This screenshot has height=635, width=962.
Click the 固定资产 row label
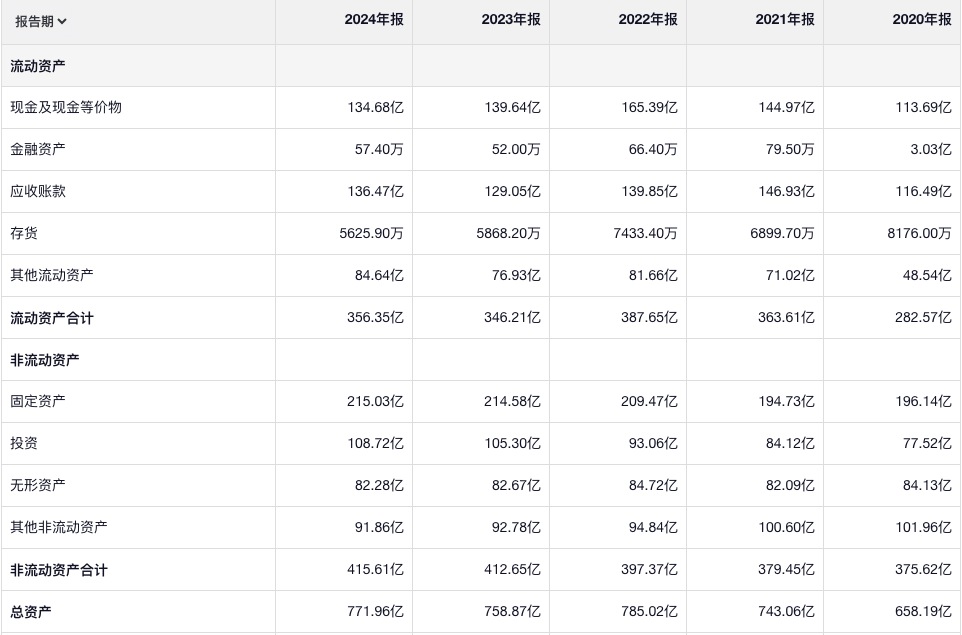pyautogui.click(x=38, y=401)
